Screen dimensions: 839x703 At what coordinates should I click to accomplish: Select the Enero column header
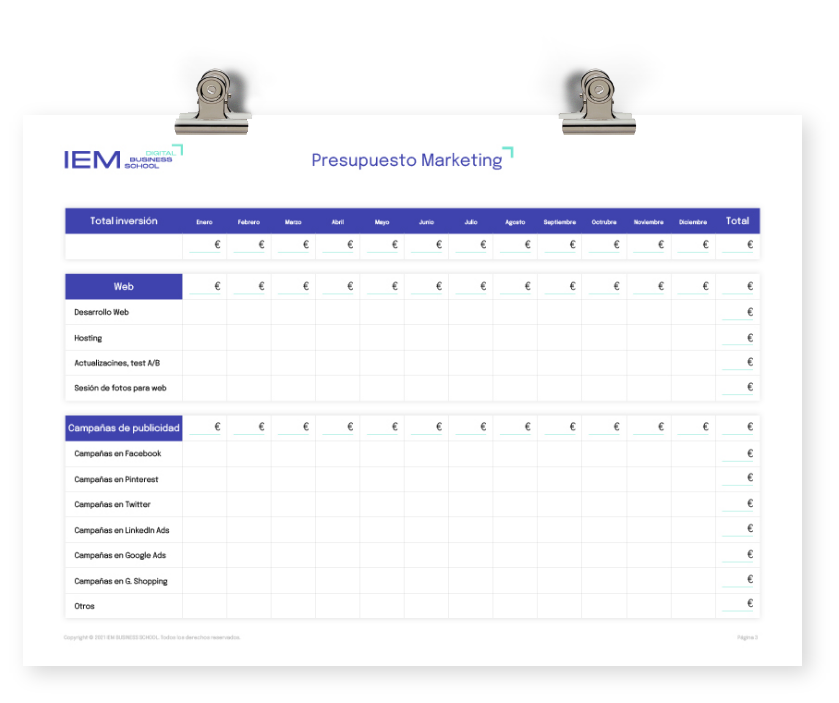tap(204, 222)
